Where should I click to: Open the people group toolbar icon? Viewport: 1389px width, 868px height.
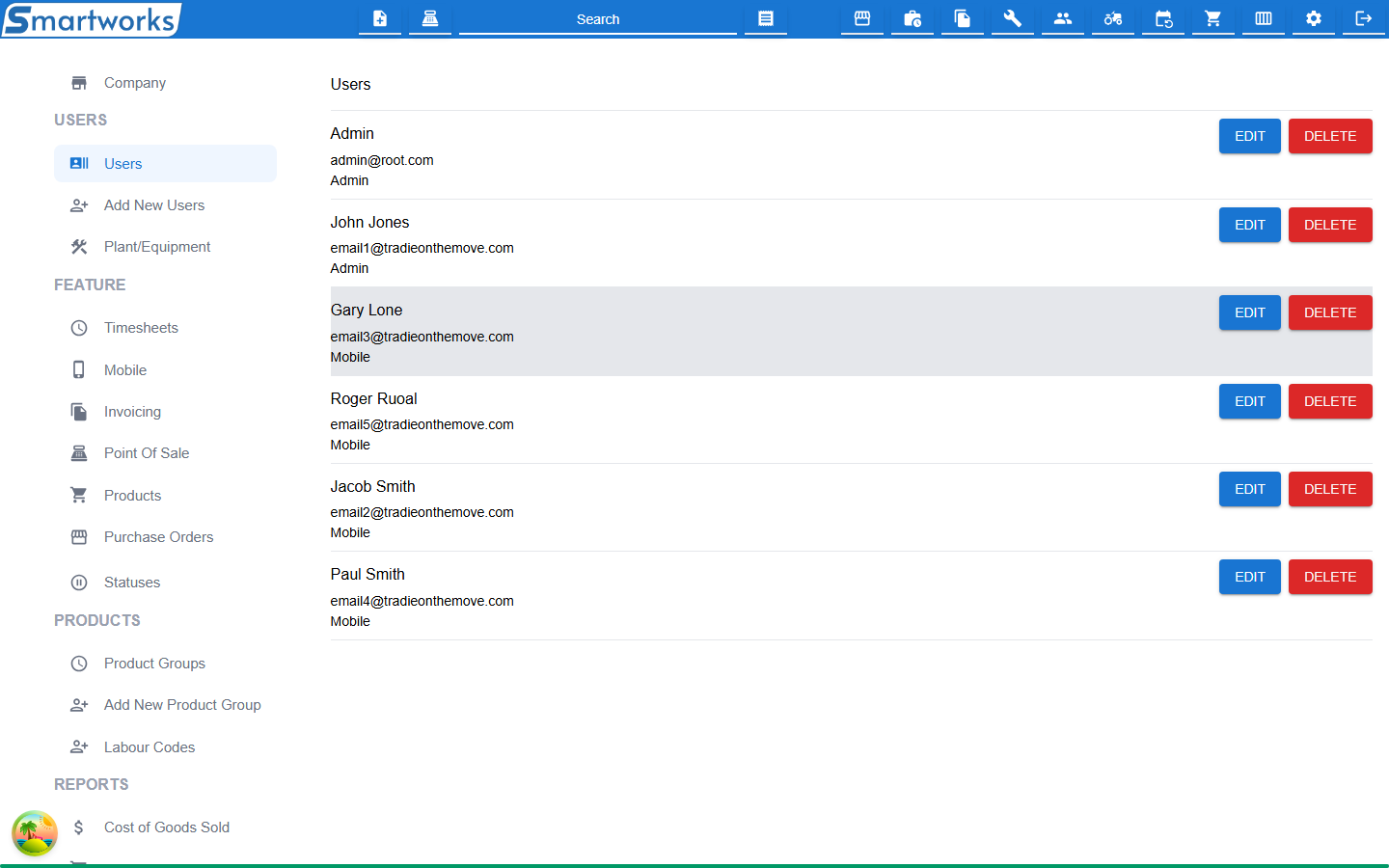[1063, 18]
